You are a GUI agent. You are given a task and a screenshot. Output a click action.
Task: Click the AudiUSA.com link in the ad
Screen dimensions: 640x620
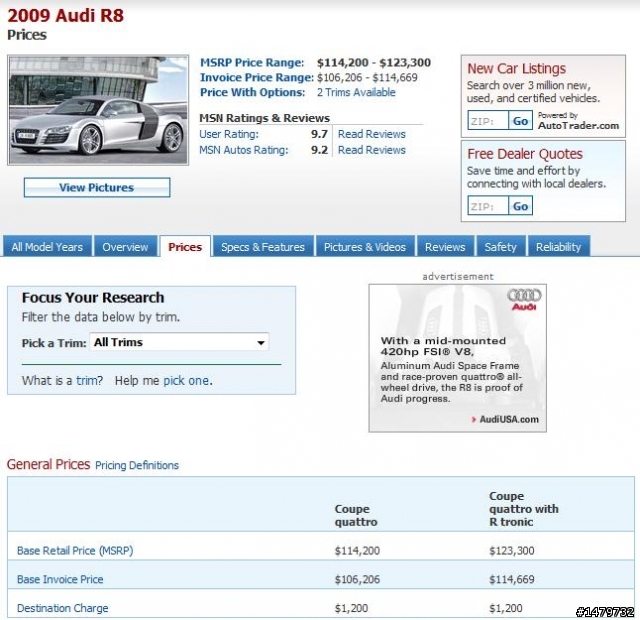click(x=508, y=419)
